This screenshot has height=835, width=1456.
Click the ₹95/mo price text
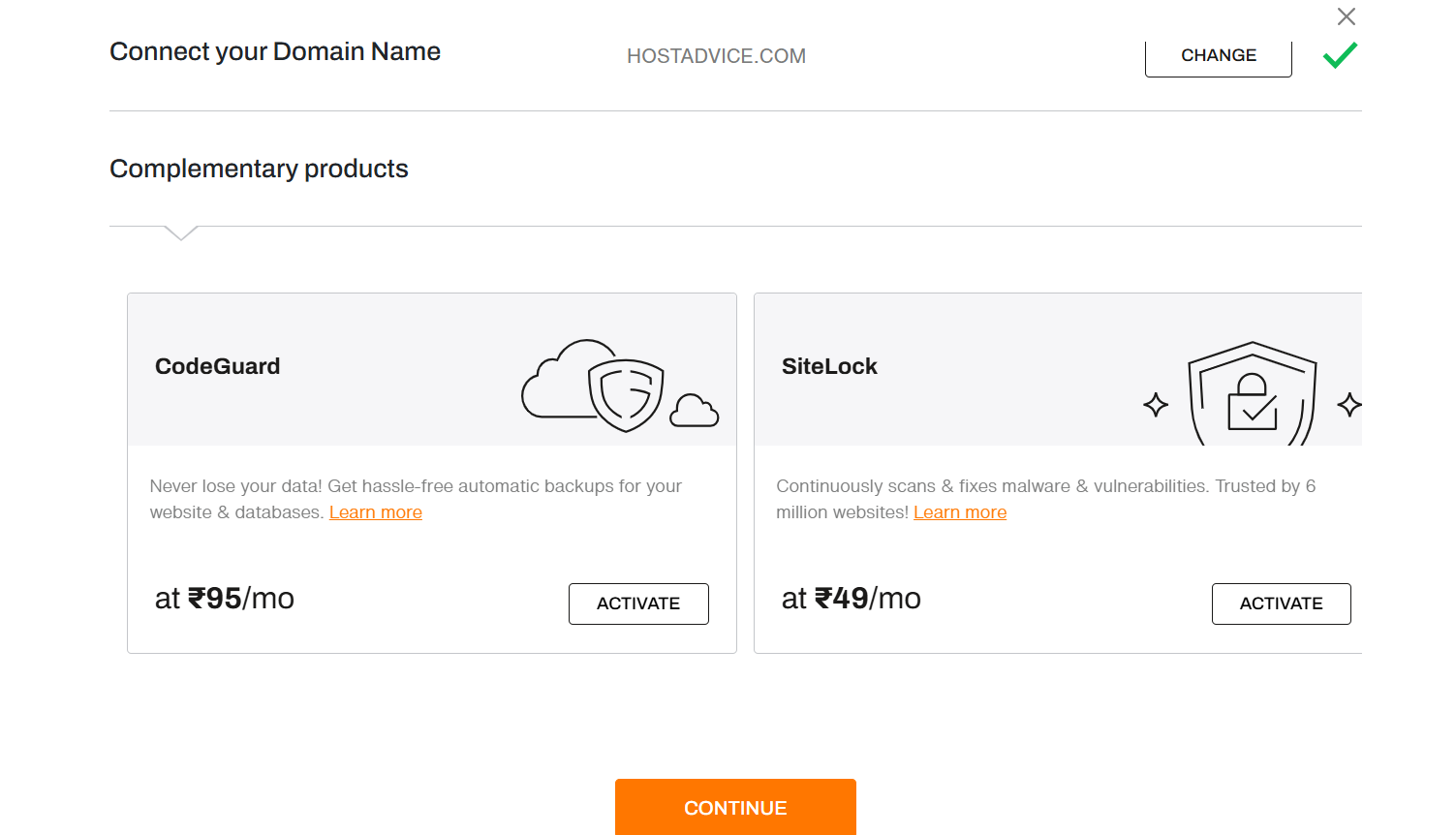[225, 599]
